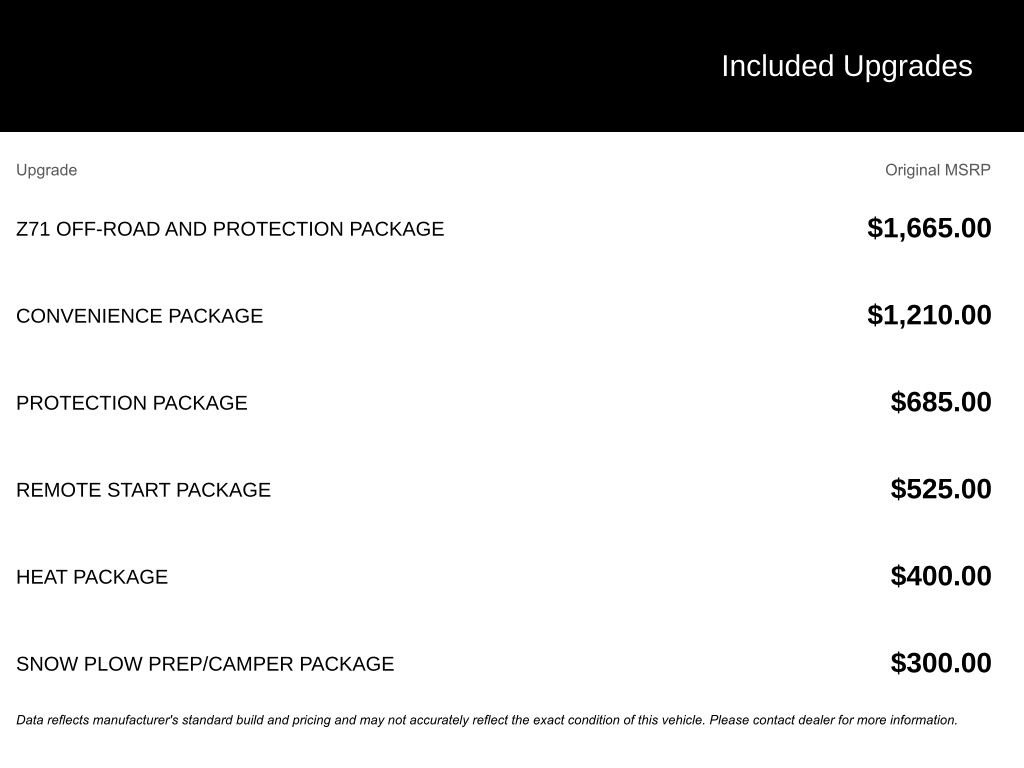1024x768 pixels.
Task: Click the $525.00 MSRP amount
Action: point(941,489)
